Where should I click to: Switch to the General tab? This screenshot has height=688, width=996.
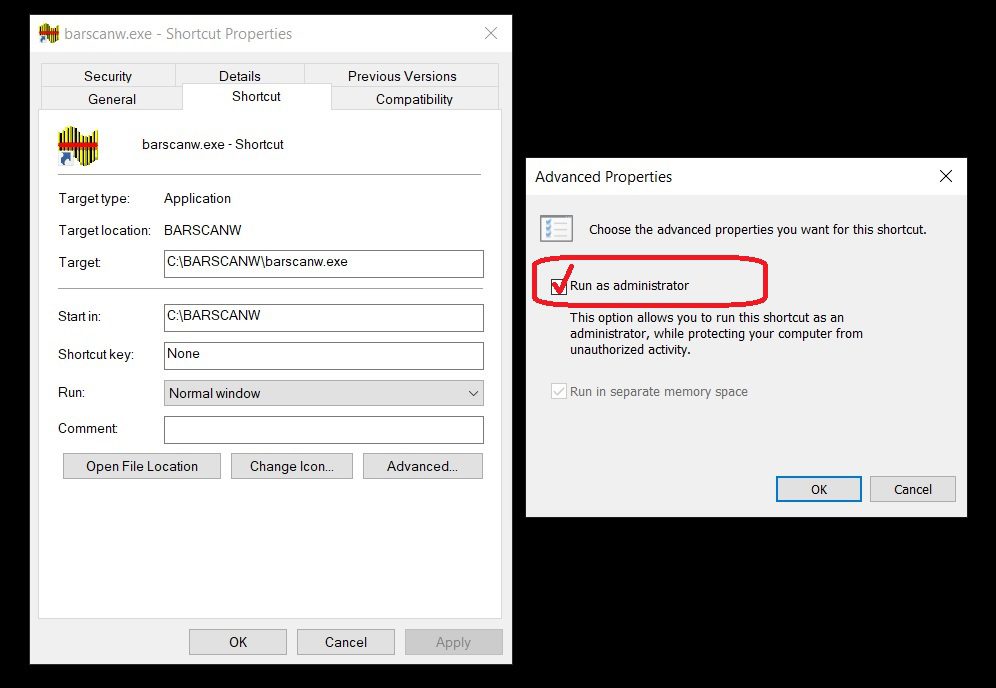pos(112,99)
